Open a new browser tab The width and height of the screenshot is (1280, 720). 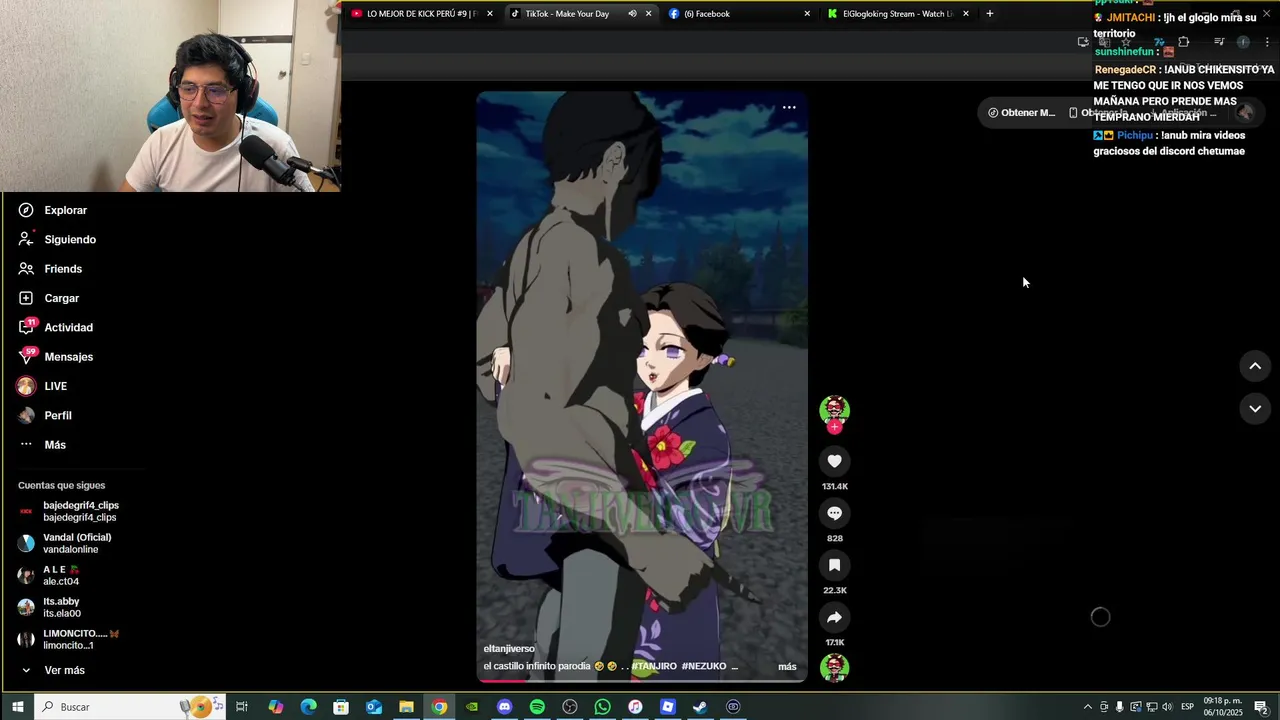(990, 14)
